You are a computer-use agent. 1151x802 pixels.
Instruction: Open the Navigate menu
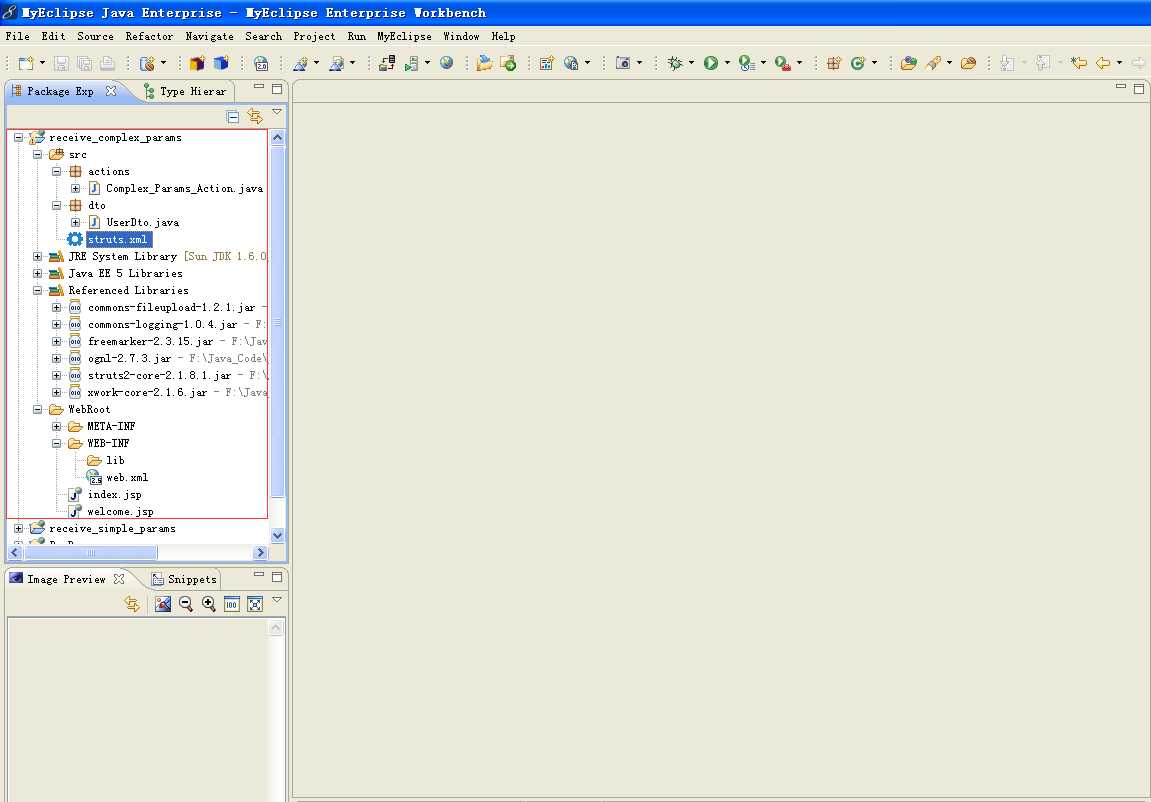pyautogui.click(x=209, y=36)
